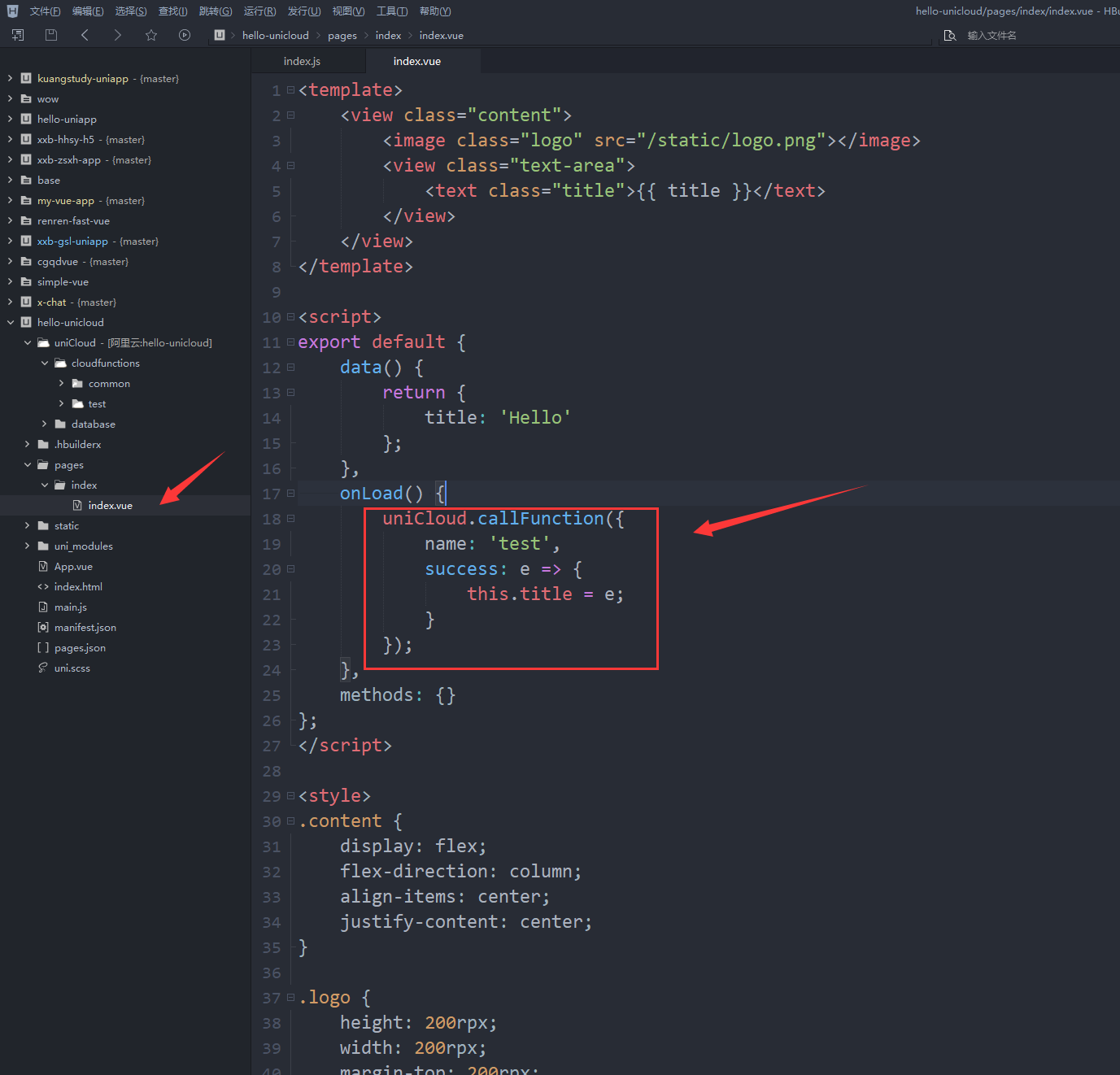1120x1075 pixels.
Task: Go back with the left arrow icon
Action: click(x=85, y=35)
